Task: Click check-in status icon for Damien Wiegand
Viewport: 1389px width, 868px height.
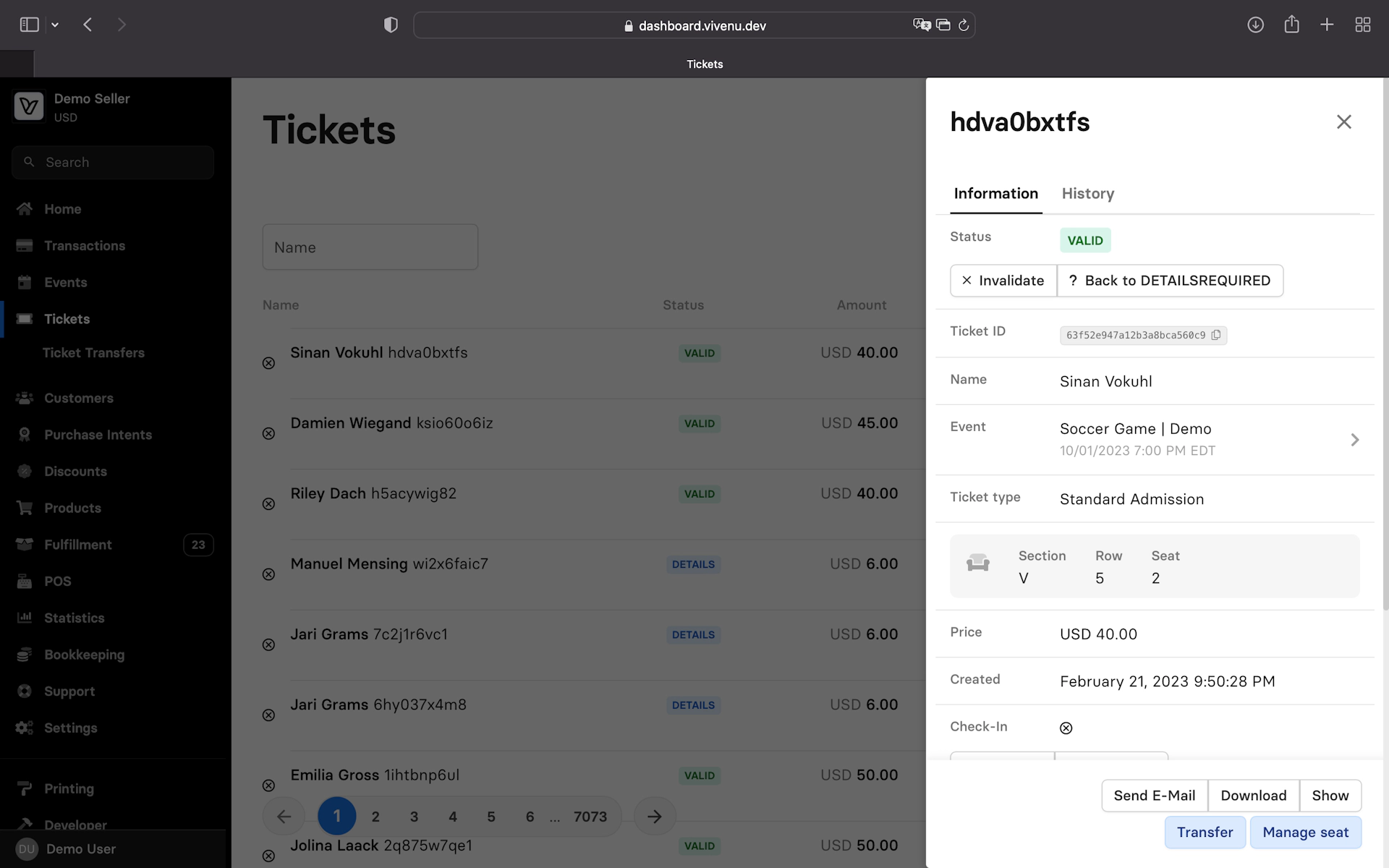Action: [x=268, y=434]
